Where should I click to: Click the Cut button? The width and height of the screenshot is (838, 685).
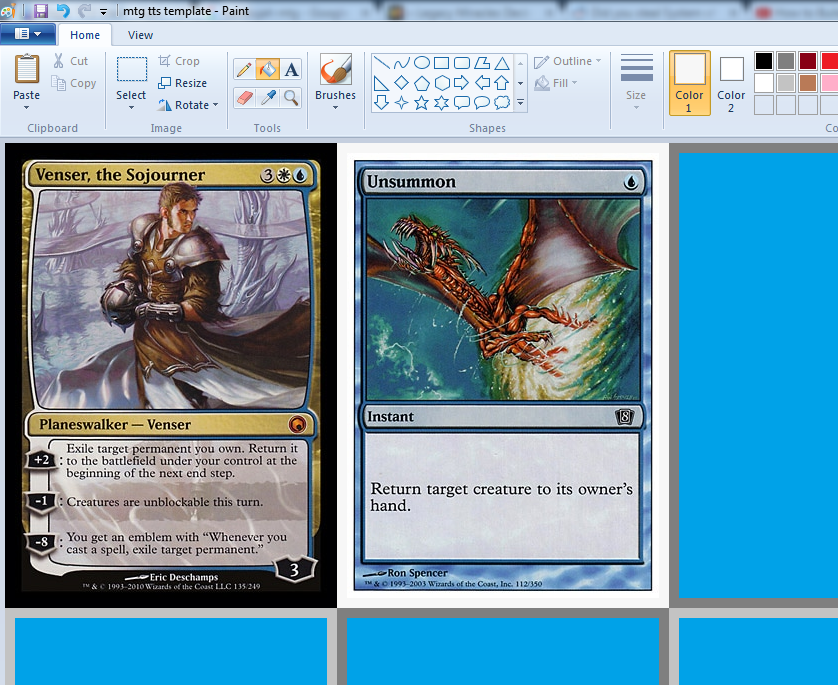pos(70,61)
